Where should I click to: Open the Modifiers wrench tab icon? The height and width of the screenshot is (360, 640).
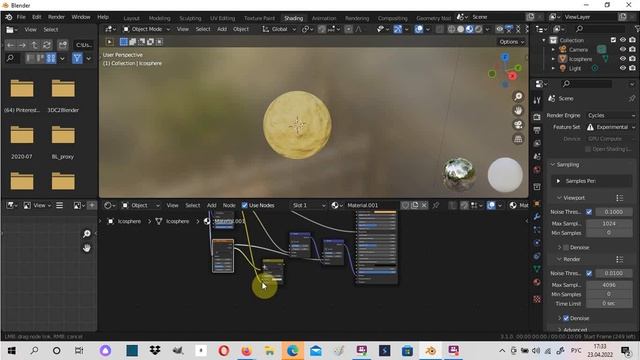point(537,216)
